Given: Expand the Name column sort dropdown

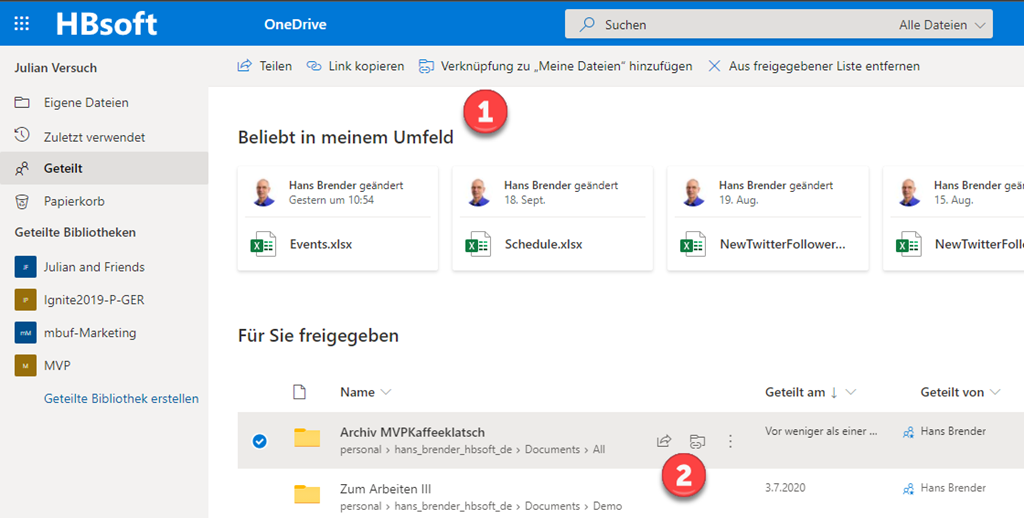Looking at the screenshot, I should pos(386,392).
